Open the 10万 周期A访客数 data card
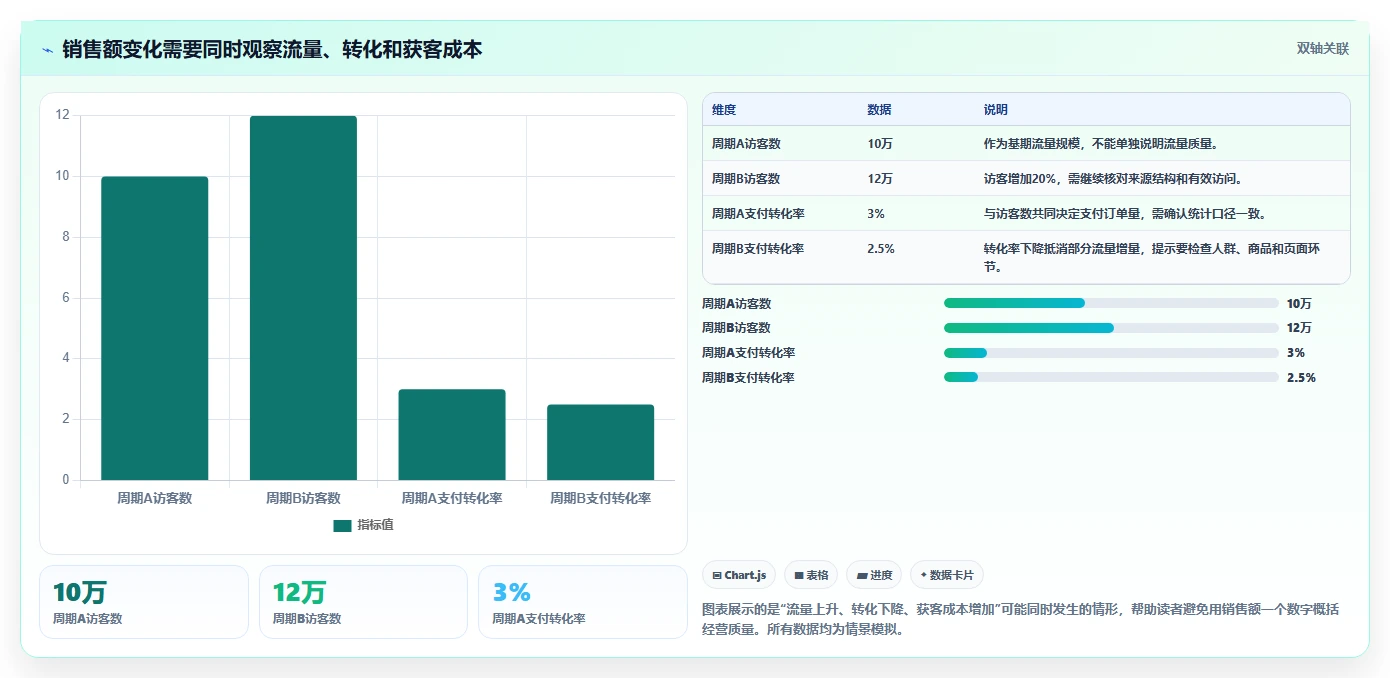Viewport: 1390px width, 678px height. (x=144, y=602)
